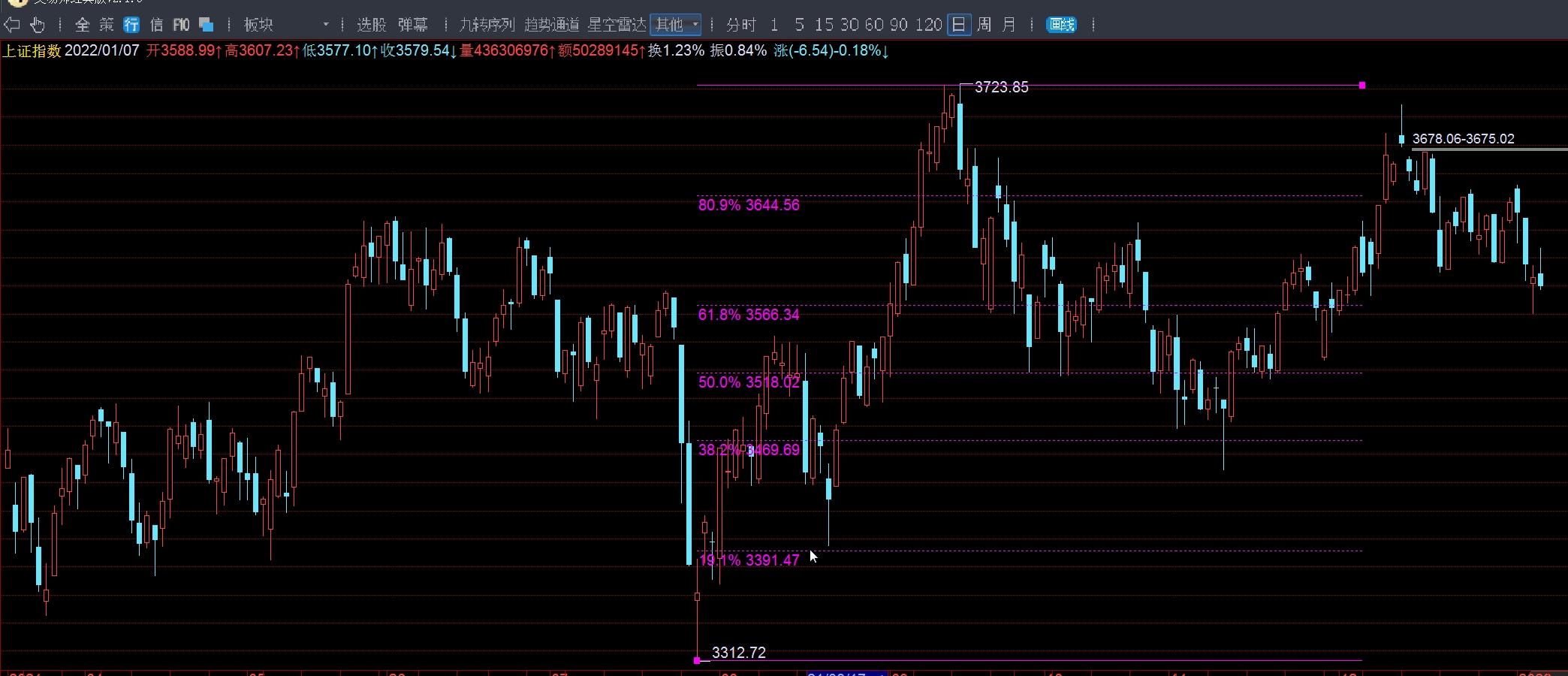This screenshot has height=676, width=1568.
Task: Select the daily 日 period
Action: coord(959,25)
